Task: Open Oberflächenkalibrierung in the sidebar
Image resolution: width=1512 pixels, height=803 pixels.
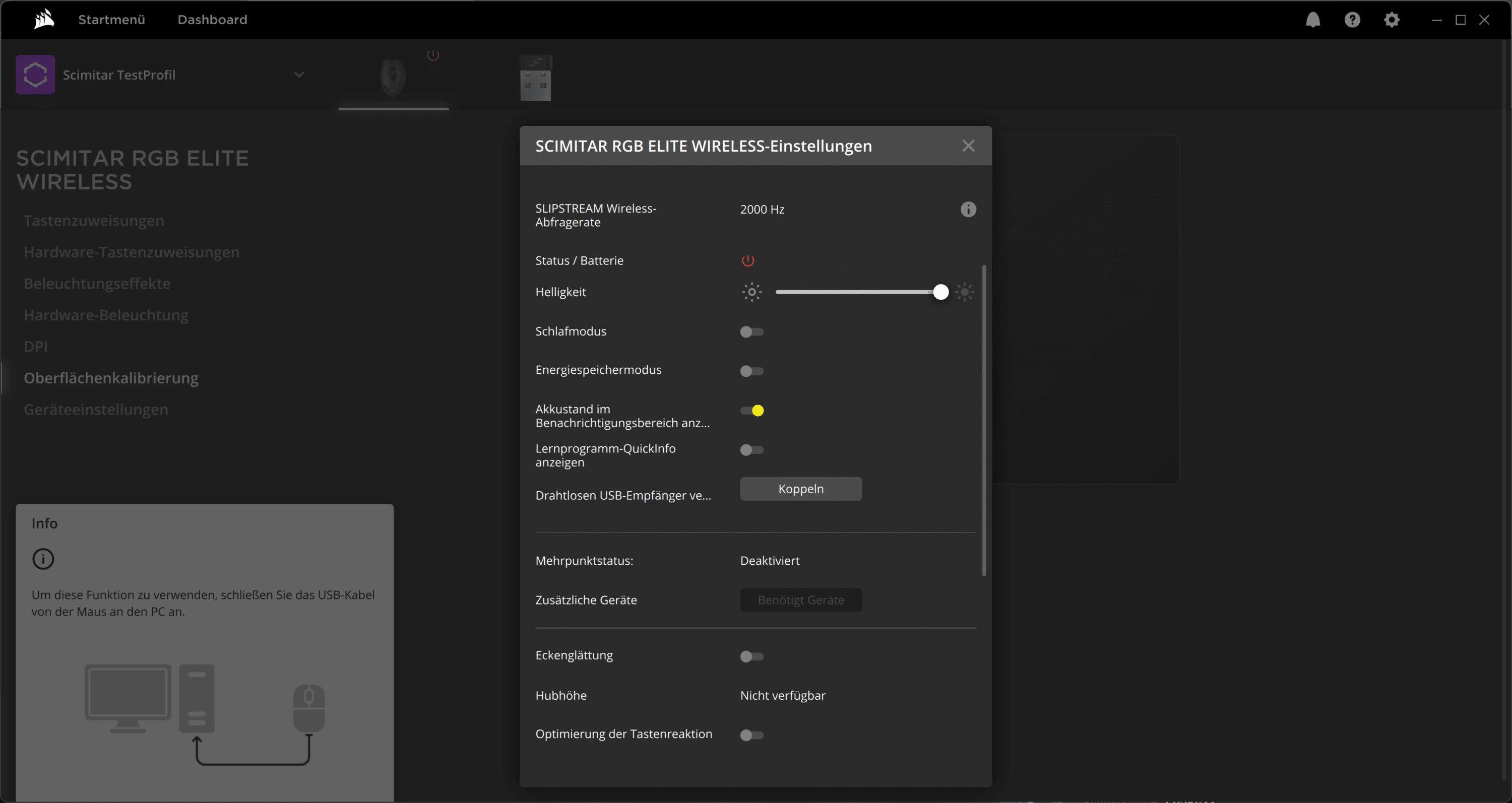Action: tap(111, 378)
